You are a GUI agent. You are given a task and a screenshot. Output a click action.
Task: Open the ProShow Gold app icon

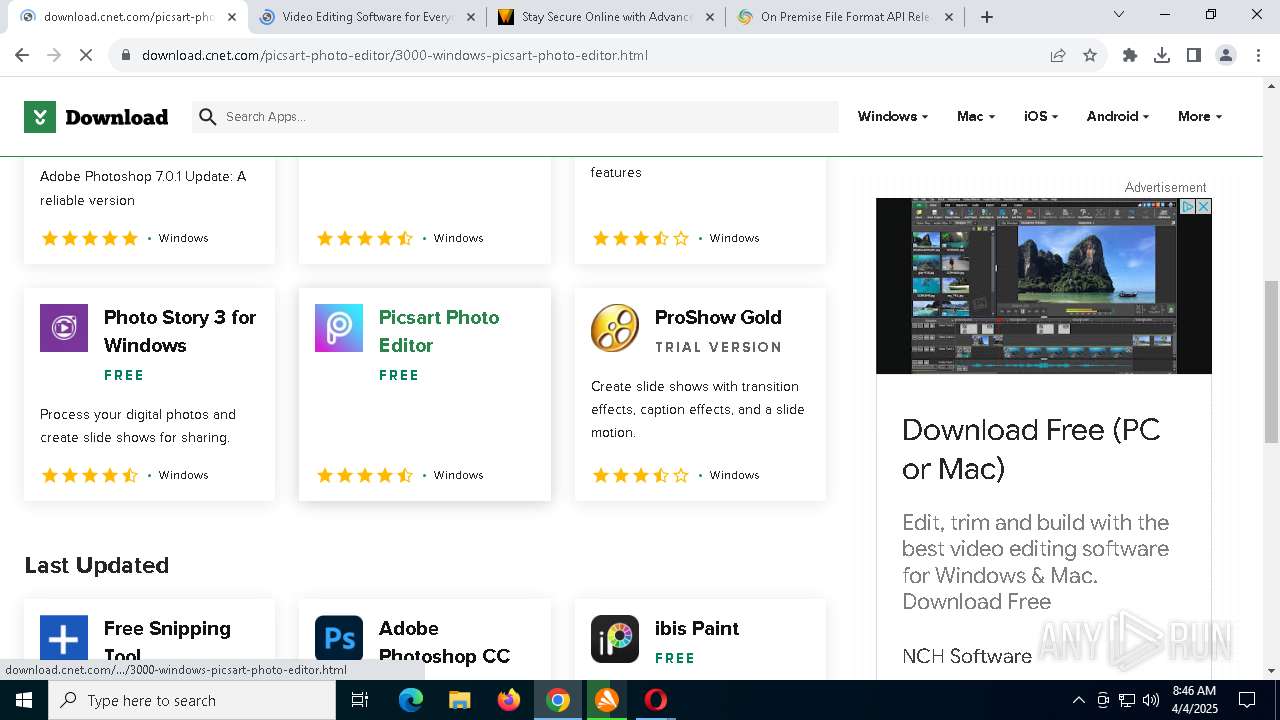point(615,328)
